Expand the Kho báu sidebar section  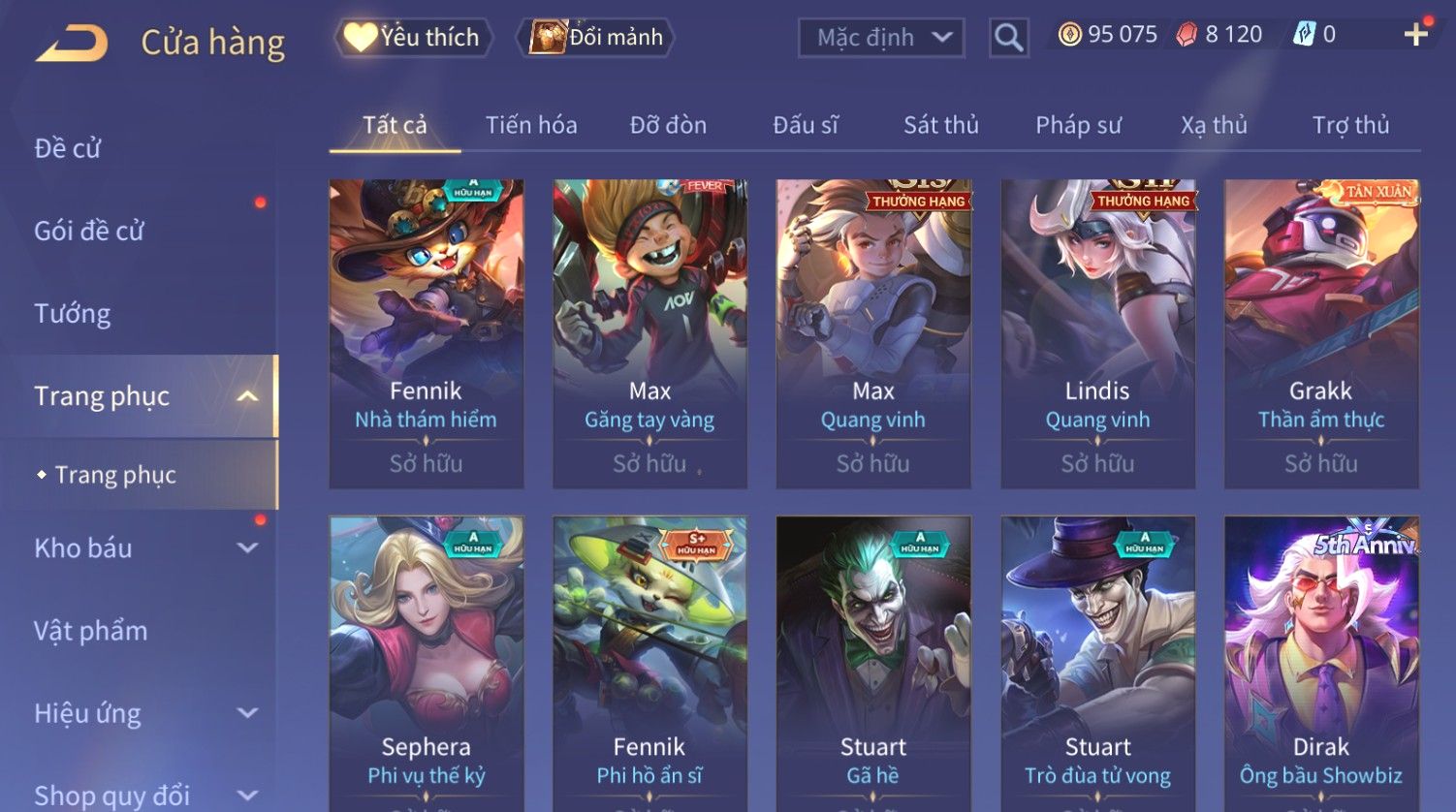click(x=247, y=548)
